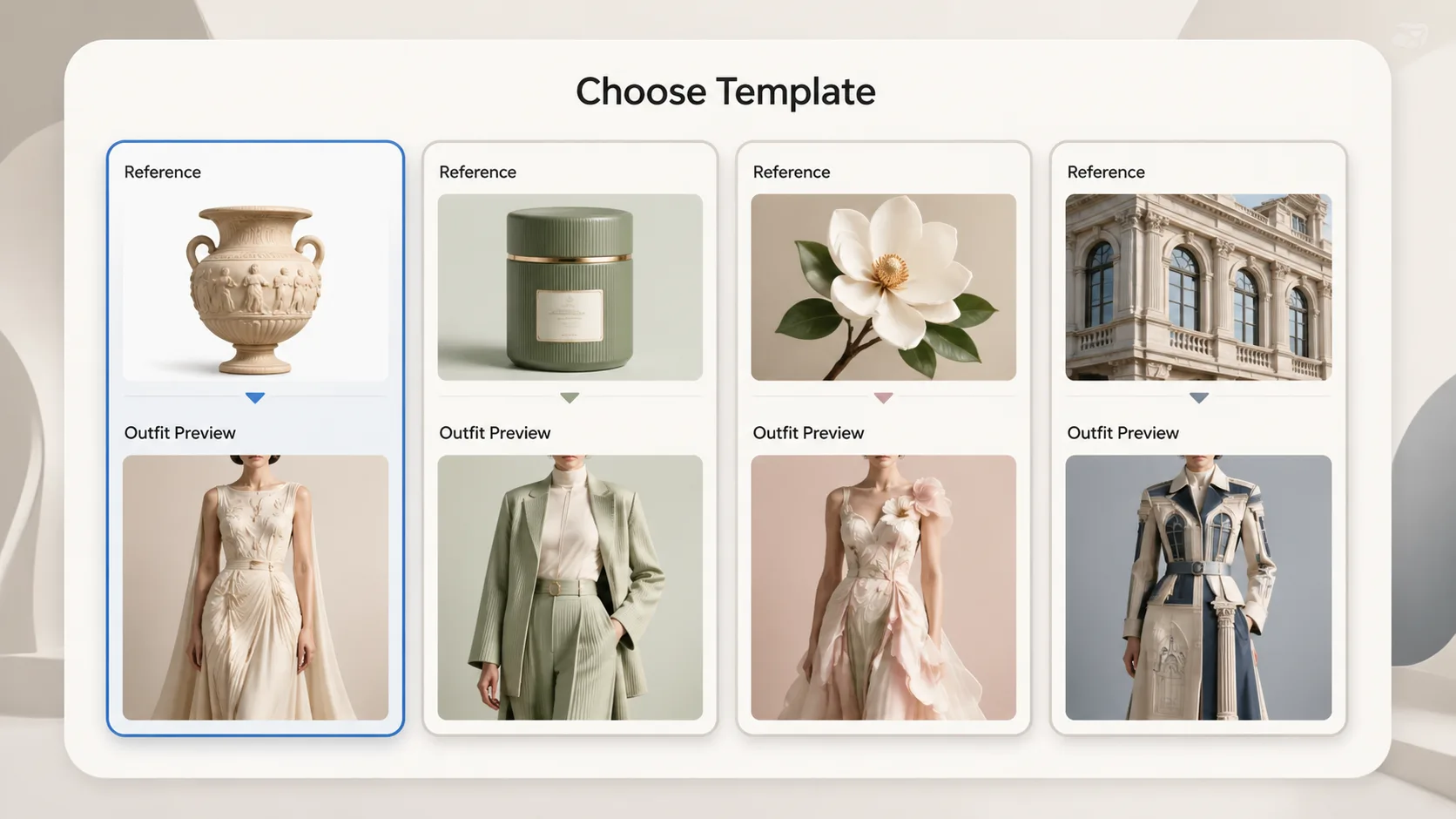Click the vase Reference image
The image size is (1456, 819).
click(x=254, y=288)
